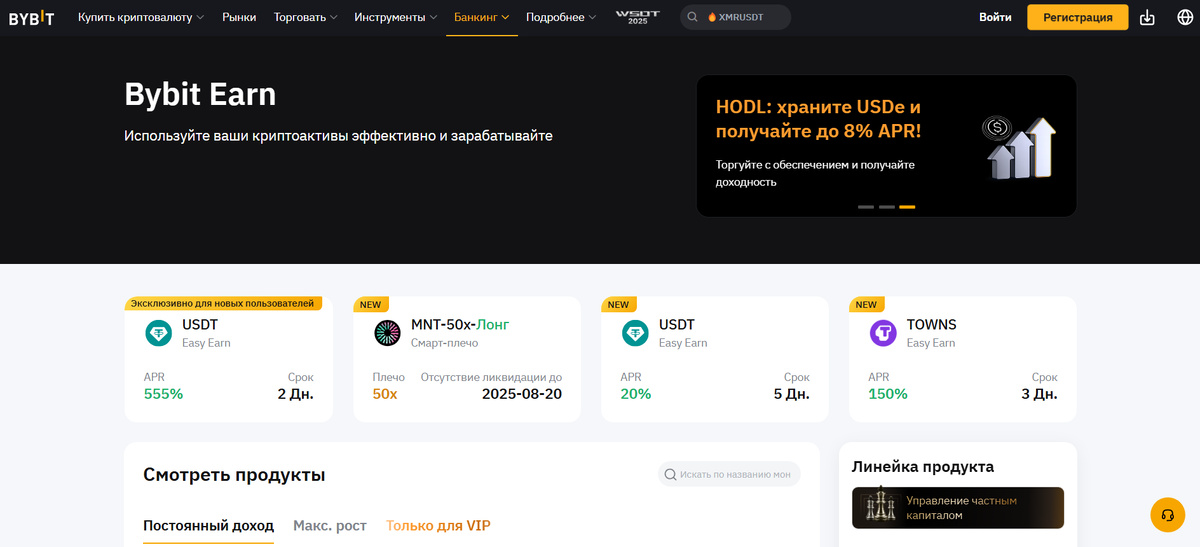This screenshot has height=547, width=1200.
Task: Click the USDT icon on 555% card
Action: point(158,333)
